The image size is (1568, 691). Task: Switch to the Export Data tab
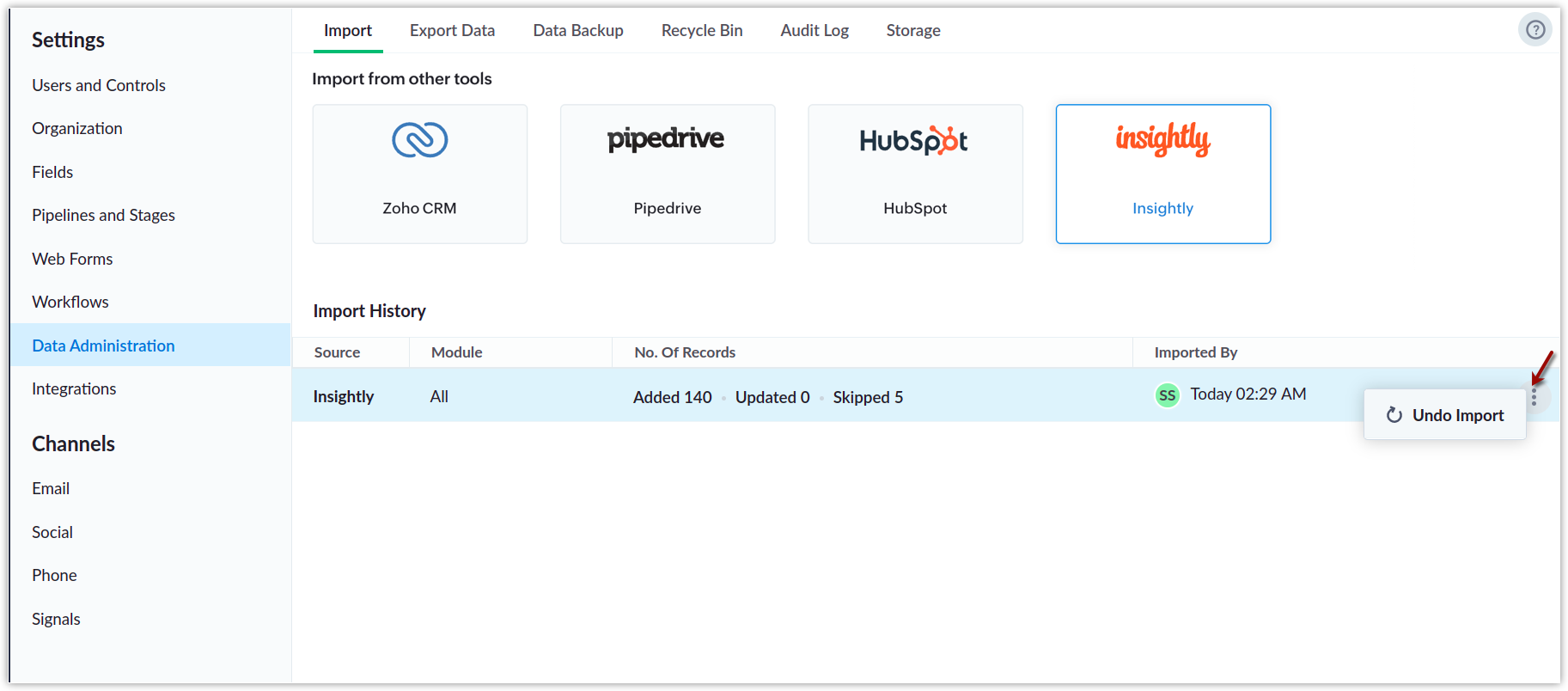pyautogui.click(x=452, y=30)
